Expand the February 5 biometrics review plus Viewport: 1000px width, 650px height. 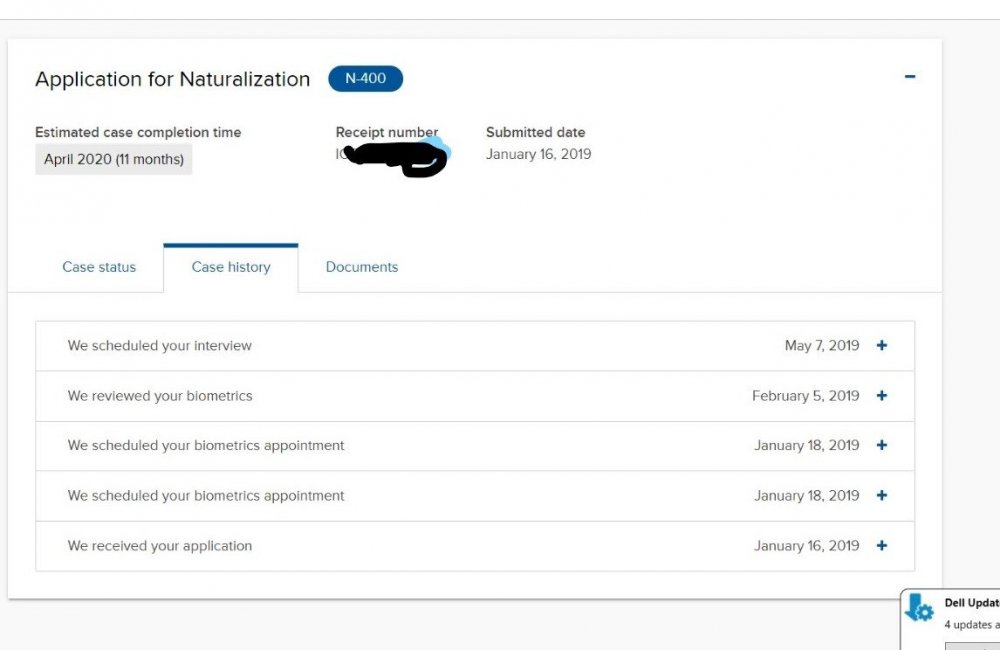coord(881,395)
